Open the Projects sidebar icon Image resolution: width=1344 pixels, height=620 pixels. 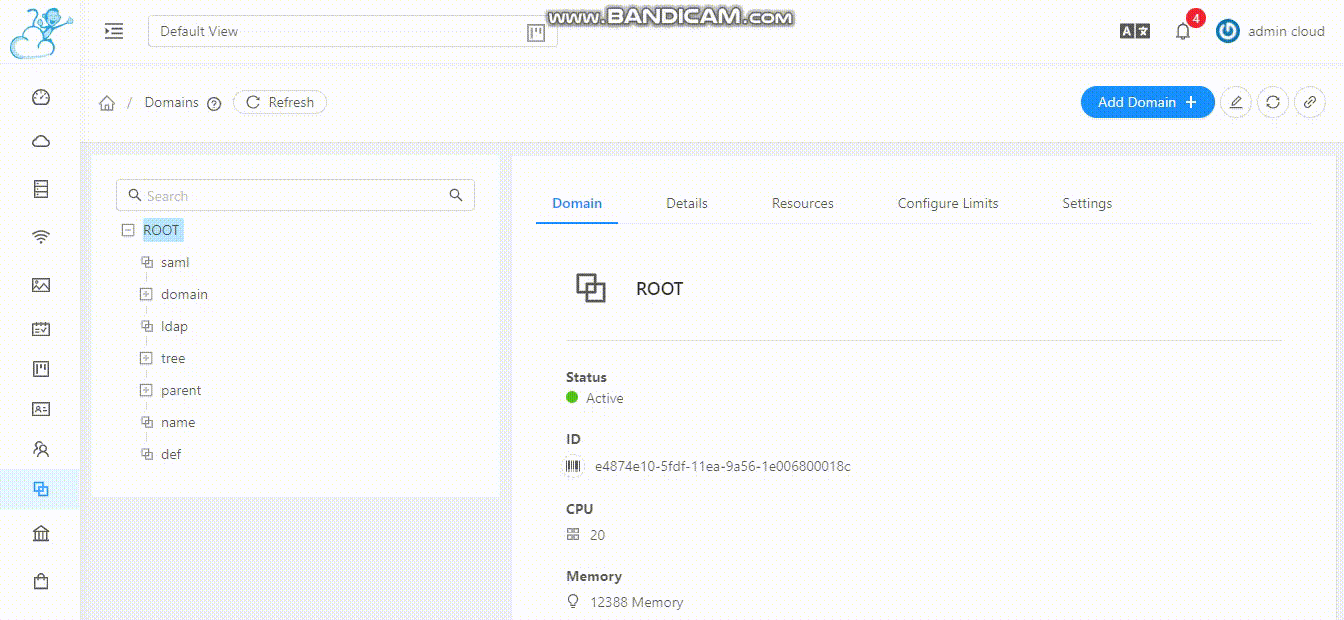(x=41, y=369)
